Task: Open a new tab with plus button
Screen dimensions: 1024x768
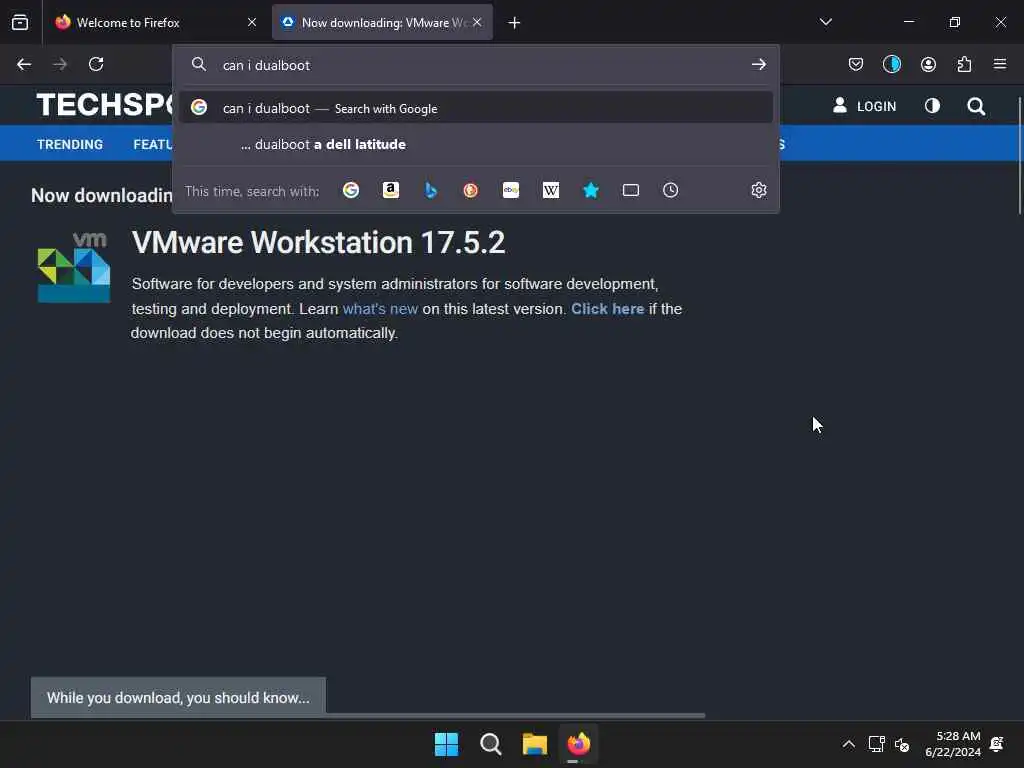Action: click(x=514, y=23)
